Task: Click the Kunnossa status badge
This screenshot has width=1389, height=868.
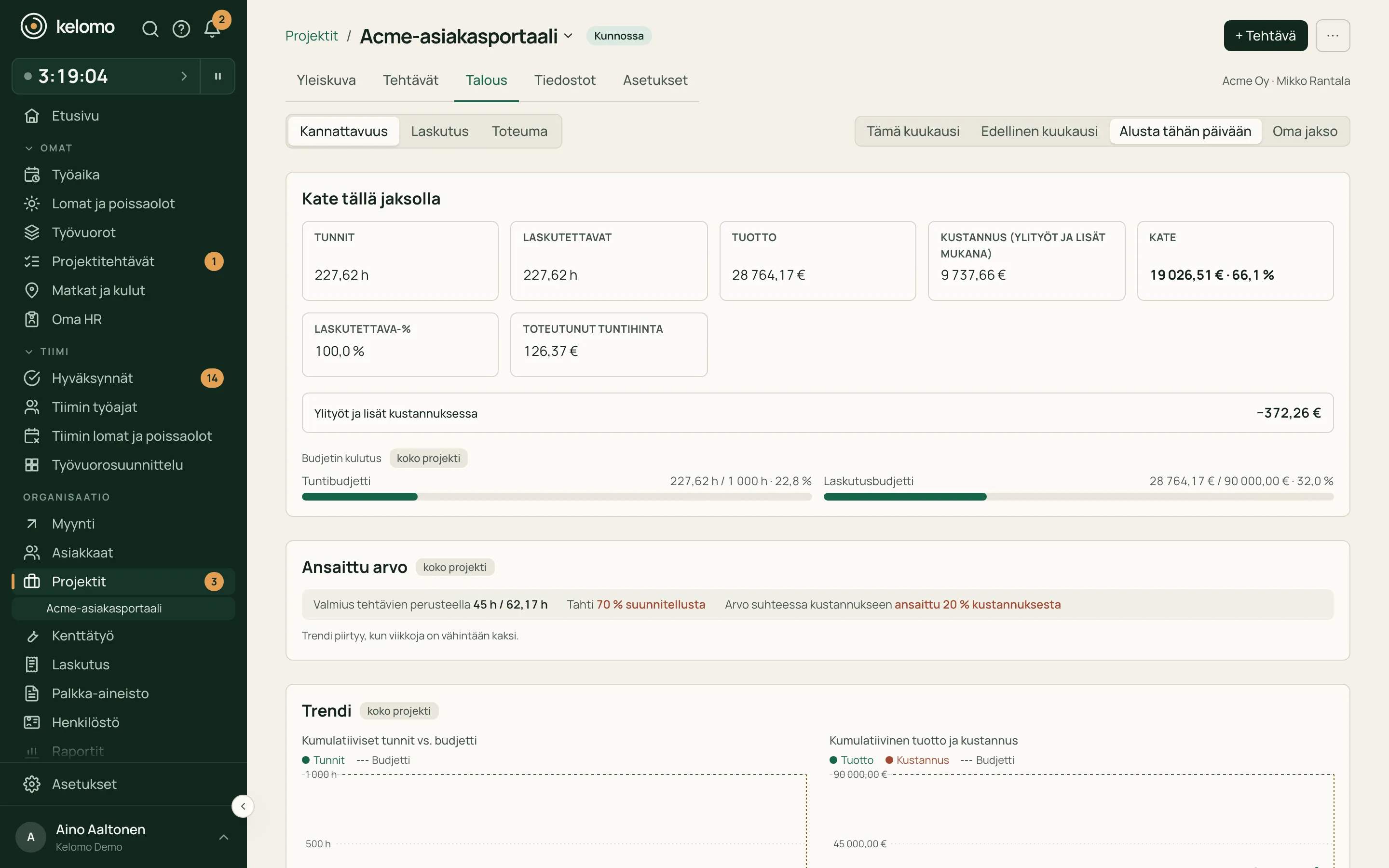Action: click(619, 36)
